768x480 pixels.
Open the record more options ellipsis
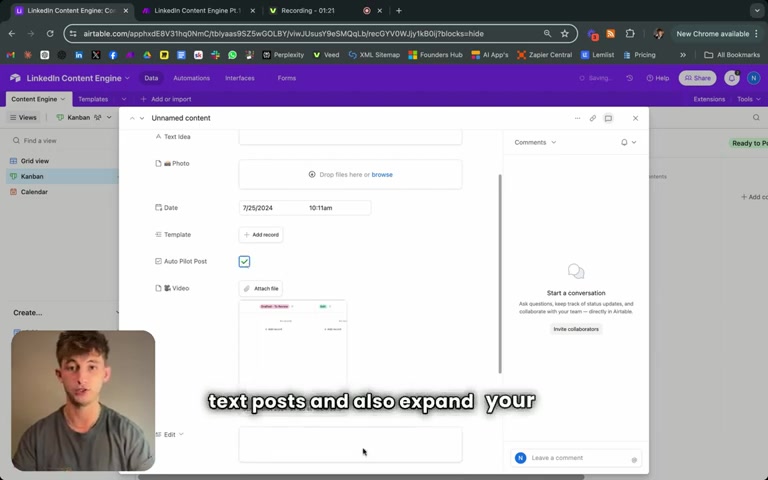(x=577, y=119)
